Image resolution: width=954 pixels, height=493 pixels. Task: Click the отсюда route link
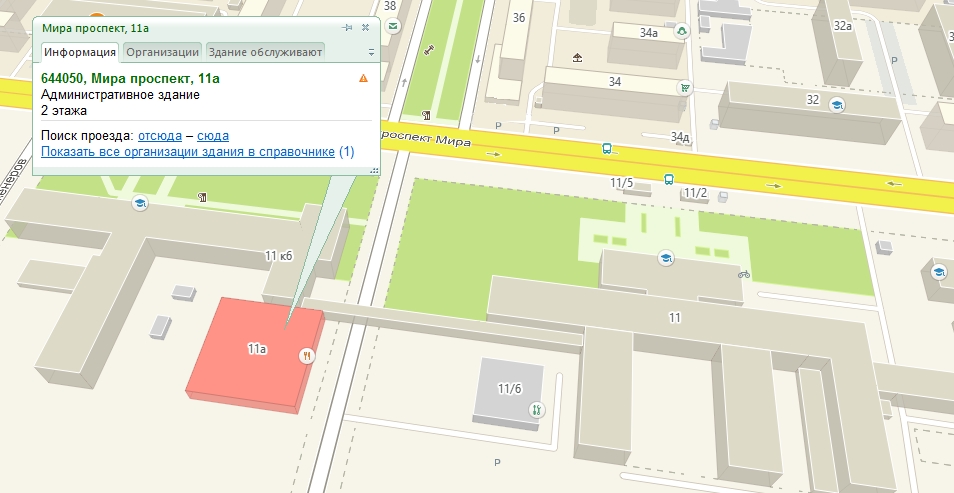click(159, 135)
